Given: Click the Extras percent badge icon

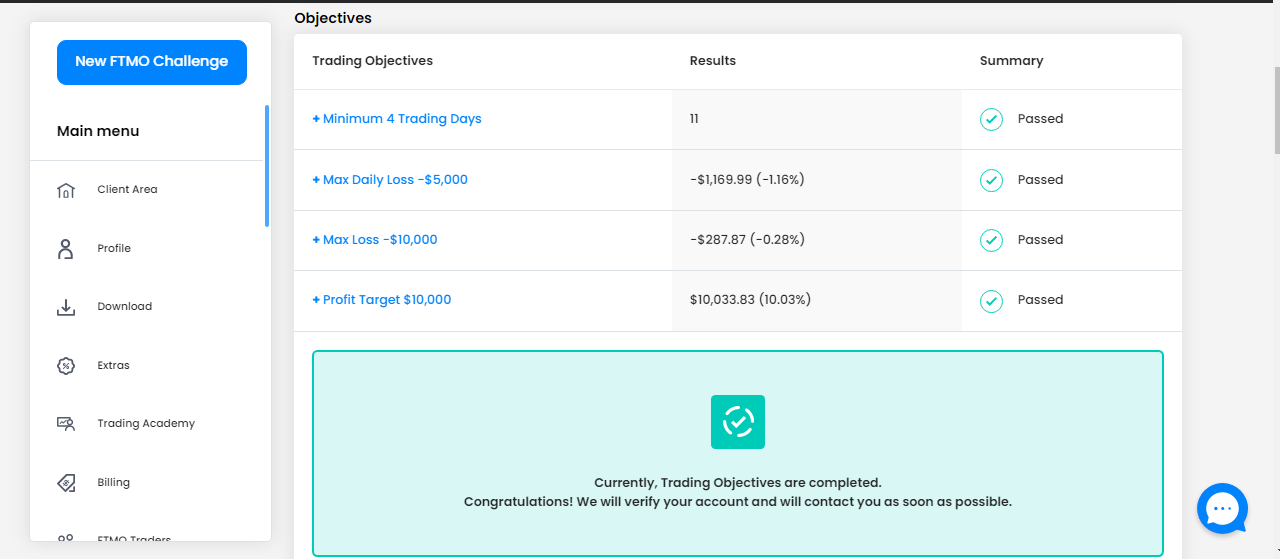Looking at the screenshot, I should coord(66,366).
